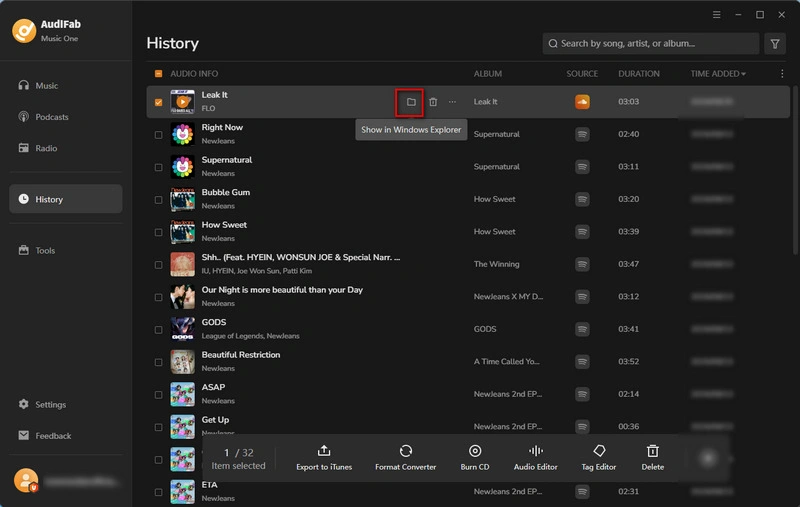Image resolution: width=800 pixels, height=507 pixels.
Task: Open the filter icon beside search
Action: [774, 44]
